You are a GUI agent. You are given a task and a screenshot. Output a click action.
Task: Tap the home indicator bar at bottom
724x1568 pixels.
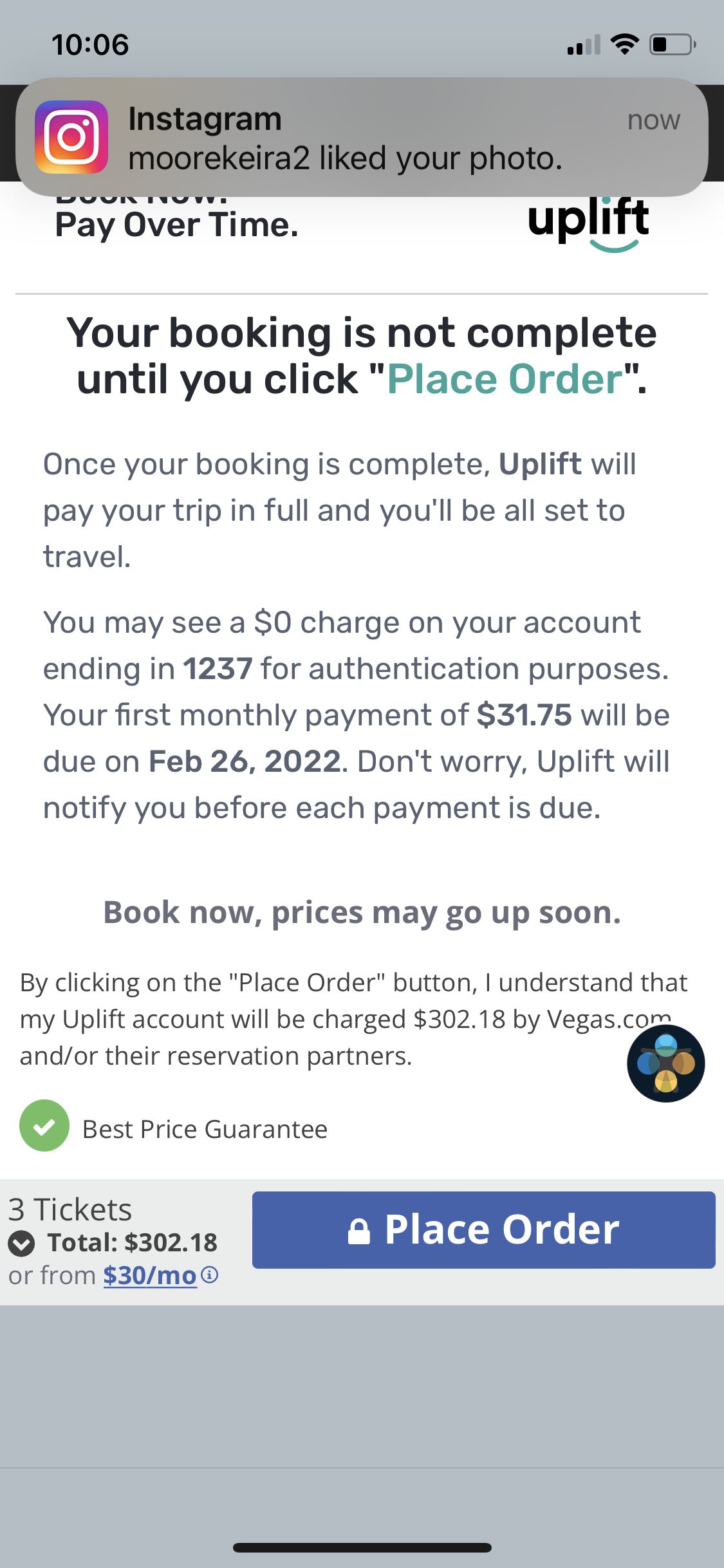(362, 1547)
